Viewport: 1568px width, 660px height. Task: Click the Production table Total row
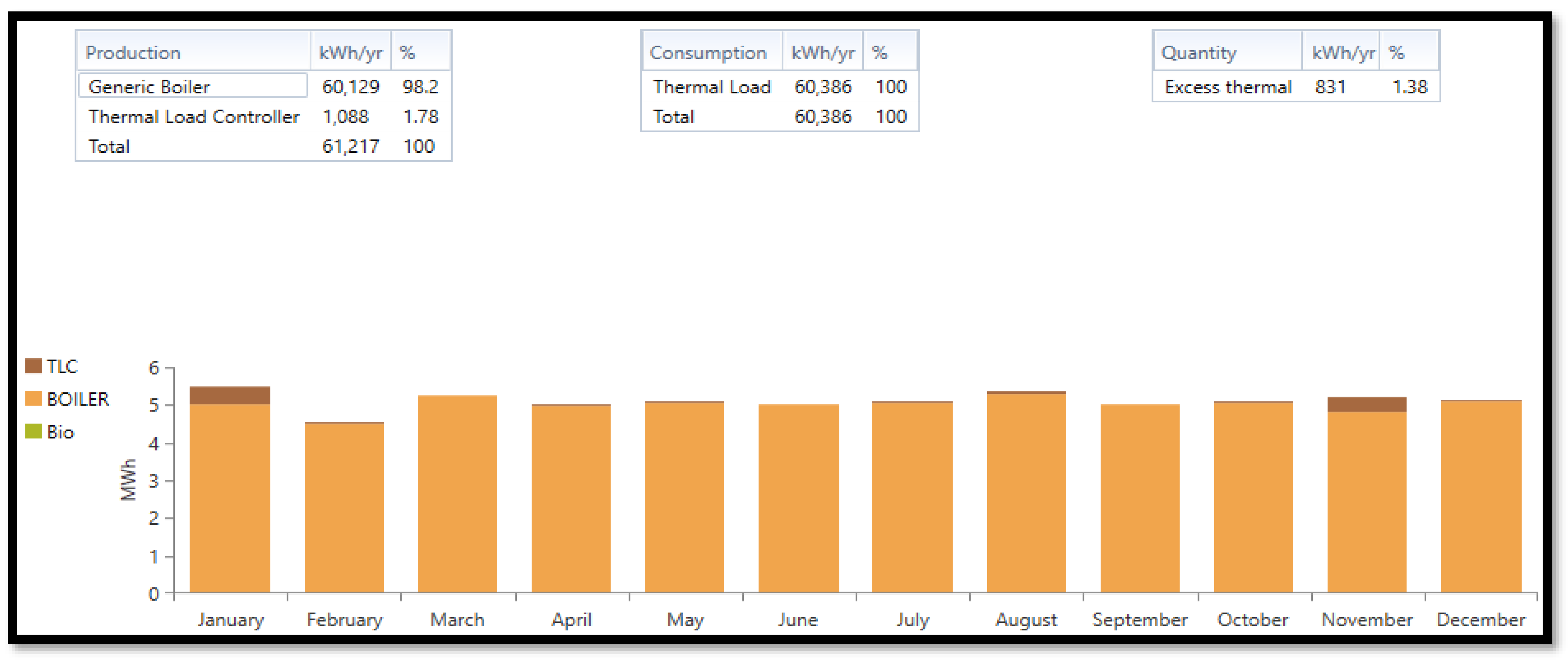[110, 146]
